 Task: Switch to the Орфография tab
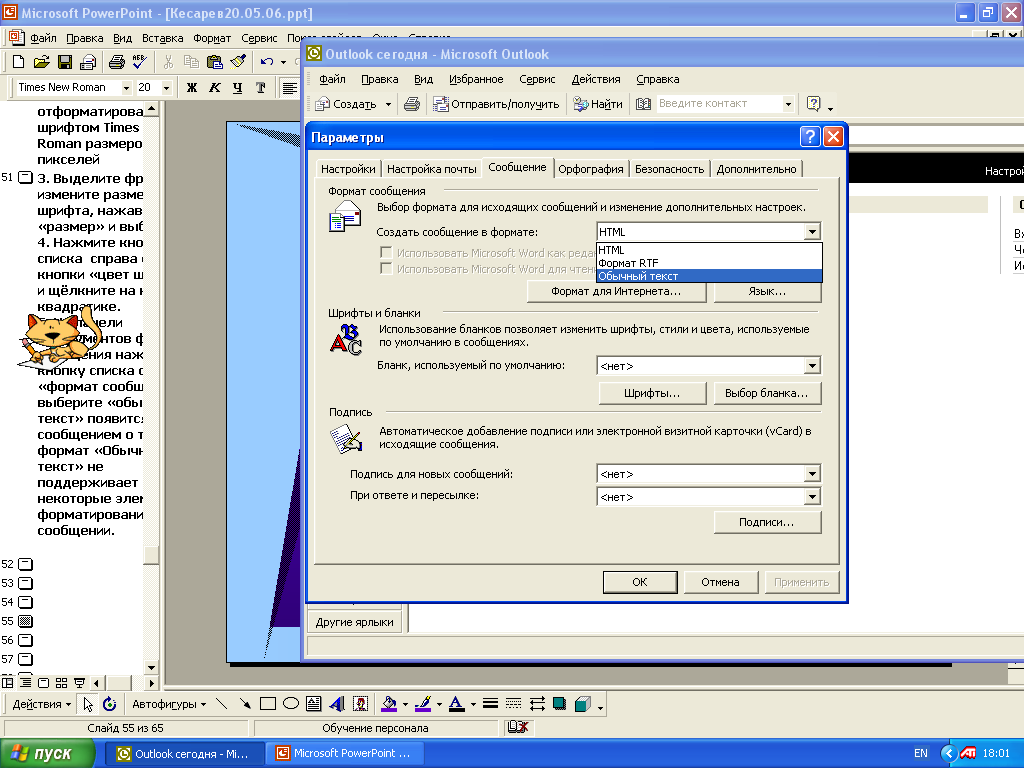pyautogui.click(x=591, y=169)
